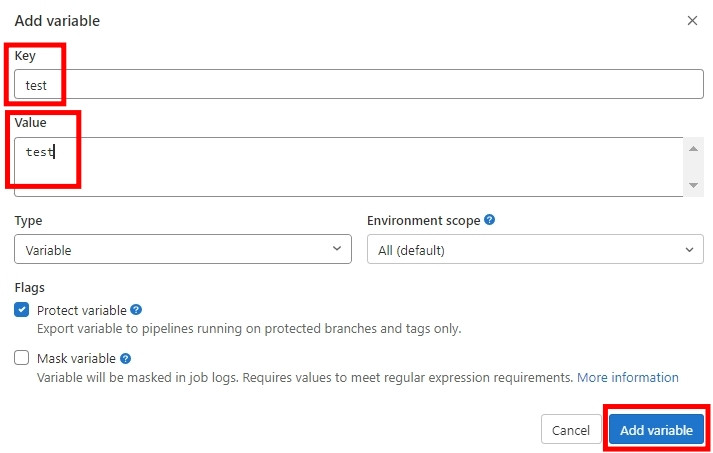Focus the Key input field
This screenshot has height=453, width=713.
point(360,85)
